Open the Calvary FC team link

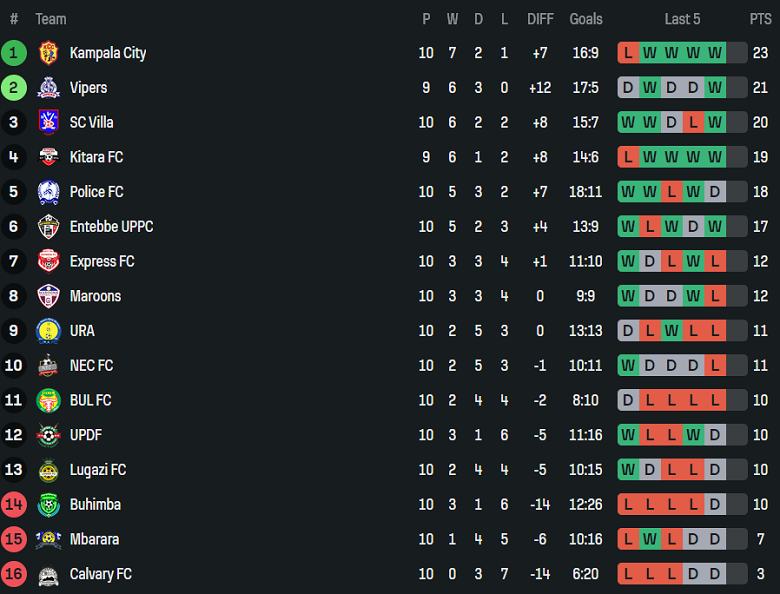100,574
